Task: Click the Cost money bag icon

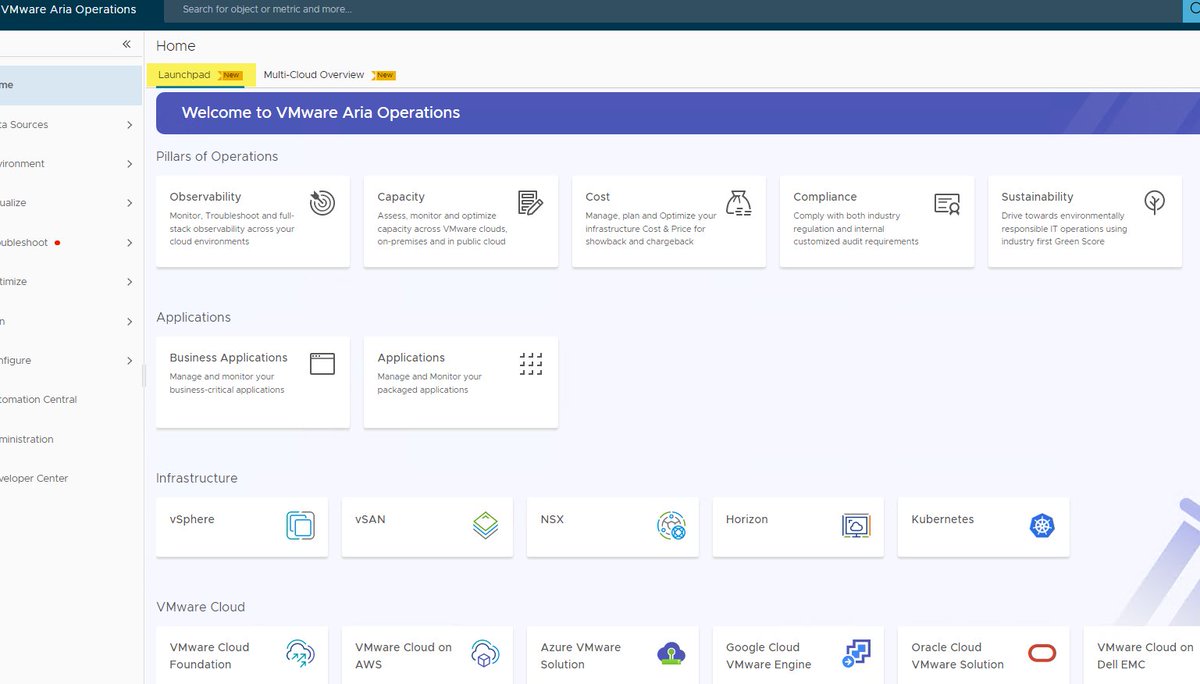Action: [738, 203]
